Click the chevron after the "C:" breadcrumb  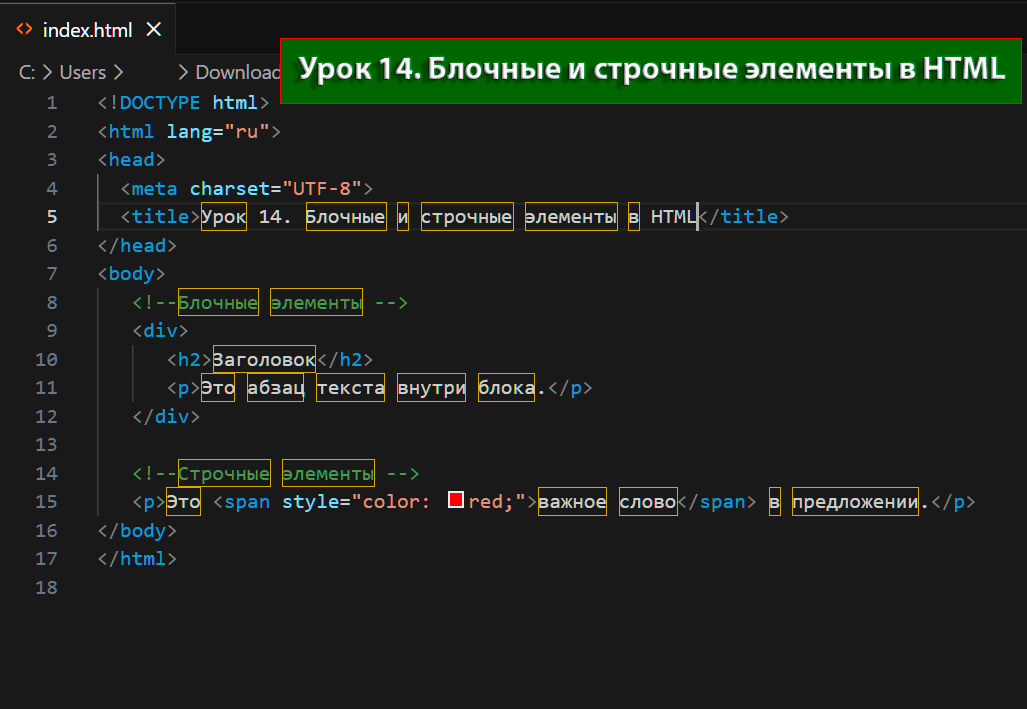click(46, 72)
